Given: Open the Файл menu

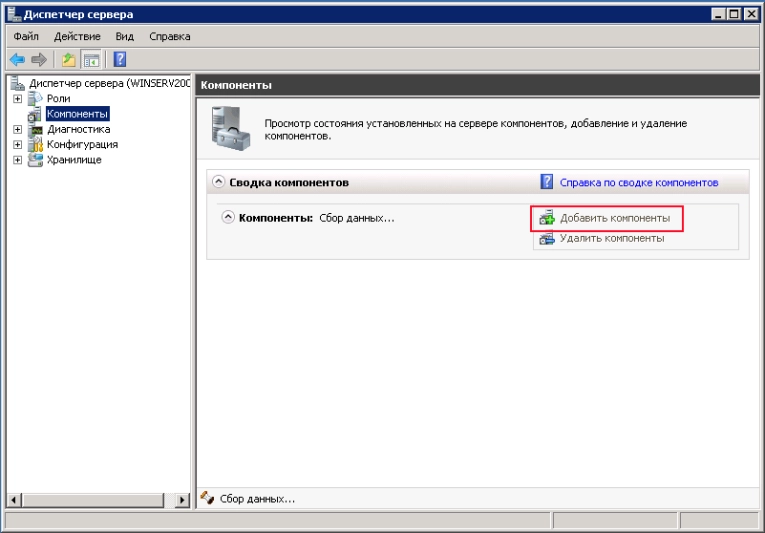Looking at the screenshot, I should coord(26,37).
